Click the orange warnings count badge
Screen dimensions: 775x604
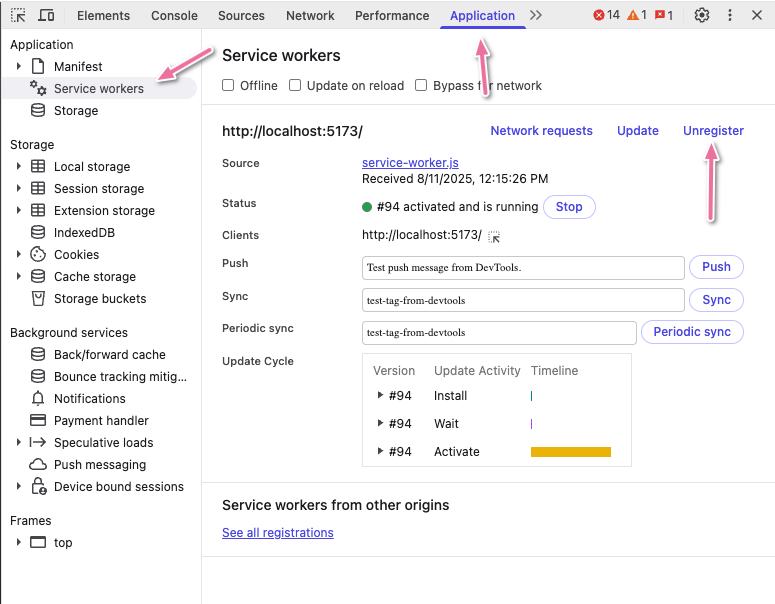coord(637,15)
